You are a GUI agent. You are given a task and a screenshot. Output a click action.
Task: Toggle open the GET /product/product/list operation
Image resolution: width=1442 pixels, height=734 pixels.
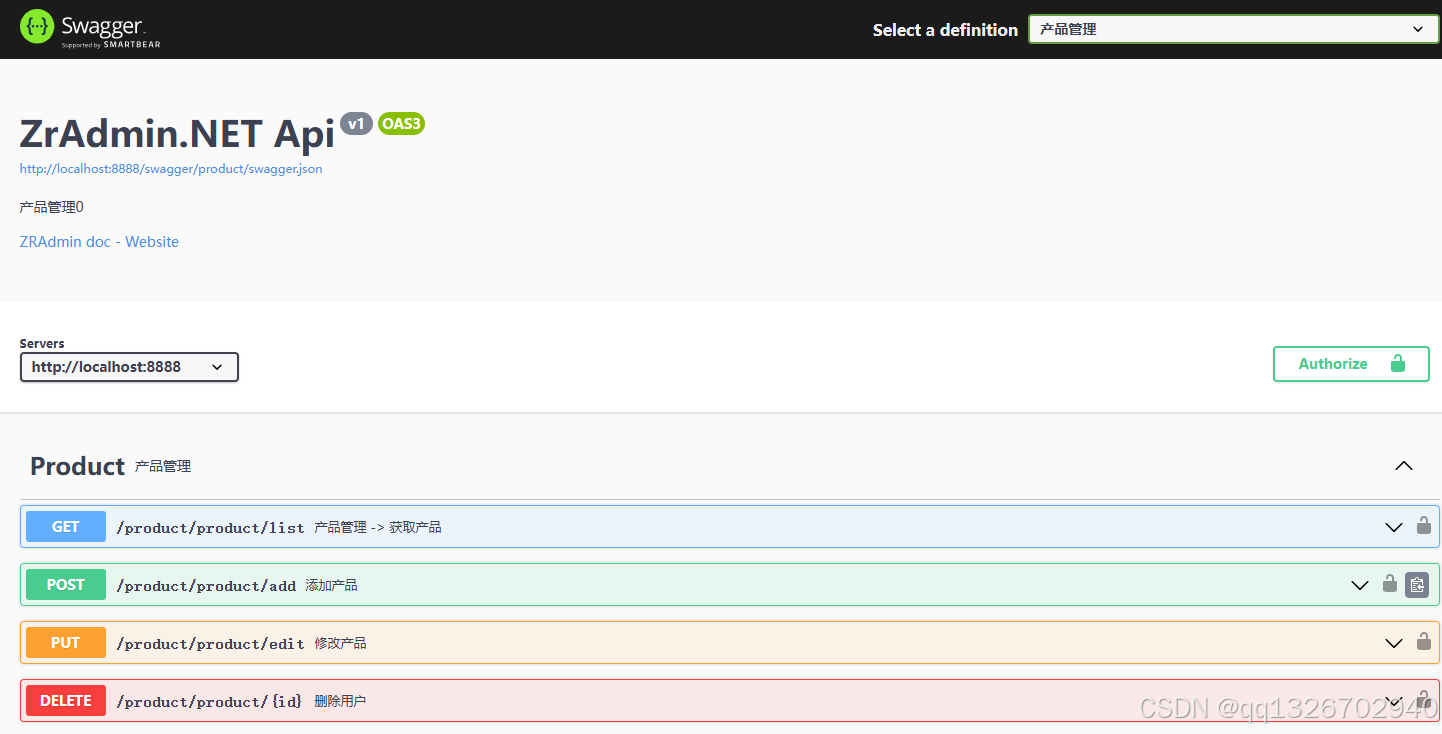(x=1393, y=527)
